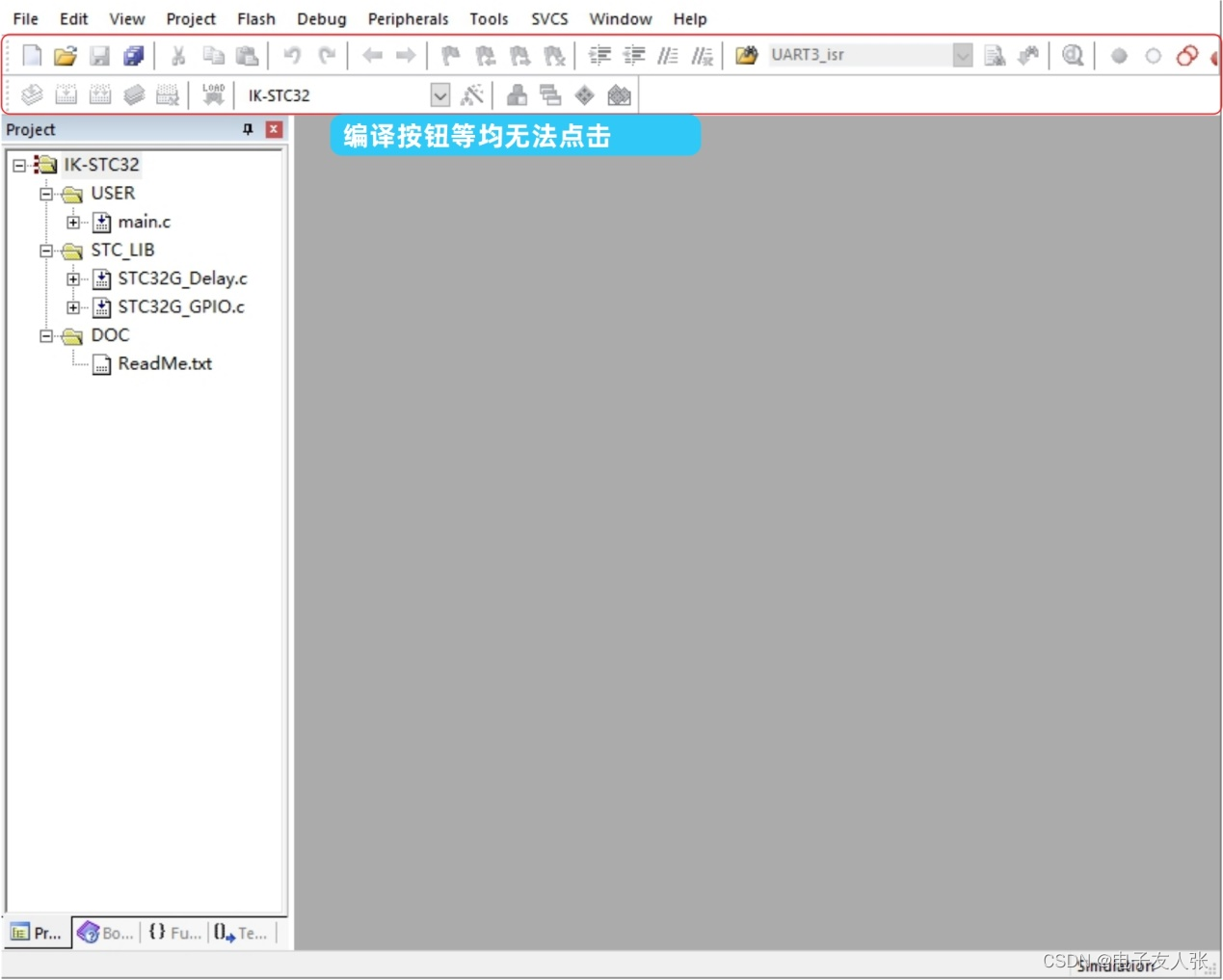Select ReadMe.txt in project tree
This screenshot has height=980, width=1223.
165,363
